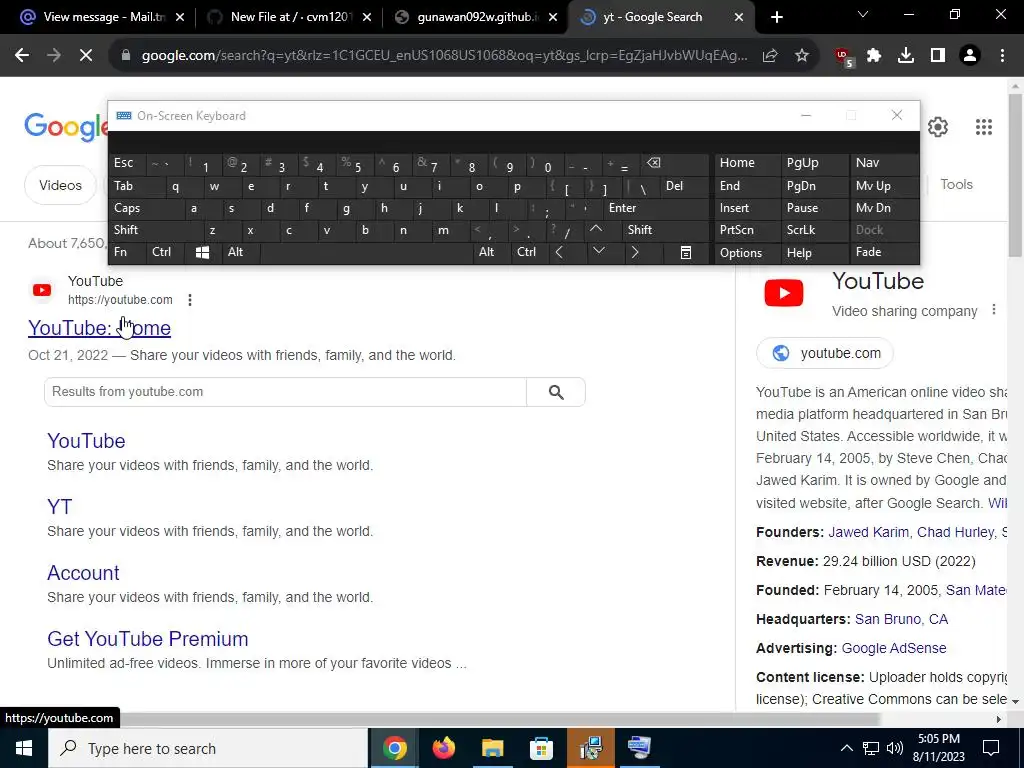Select the yt - Google Search tab
1024x768 pixels.
[x=653, y=18]
